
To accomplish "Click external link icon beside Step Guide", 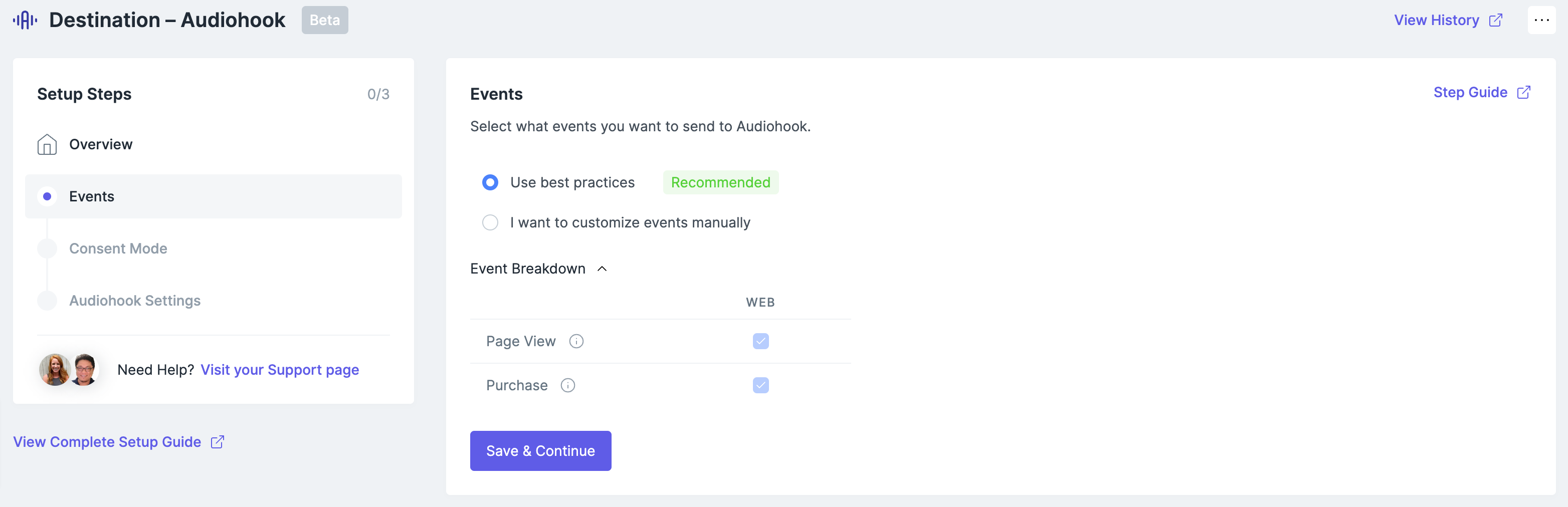I will [1523, 93].
